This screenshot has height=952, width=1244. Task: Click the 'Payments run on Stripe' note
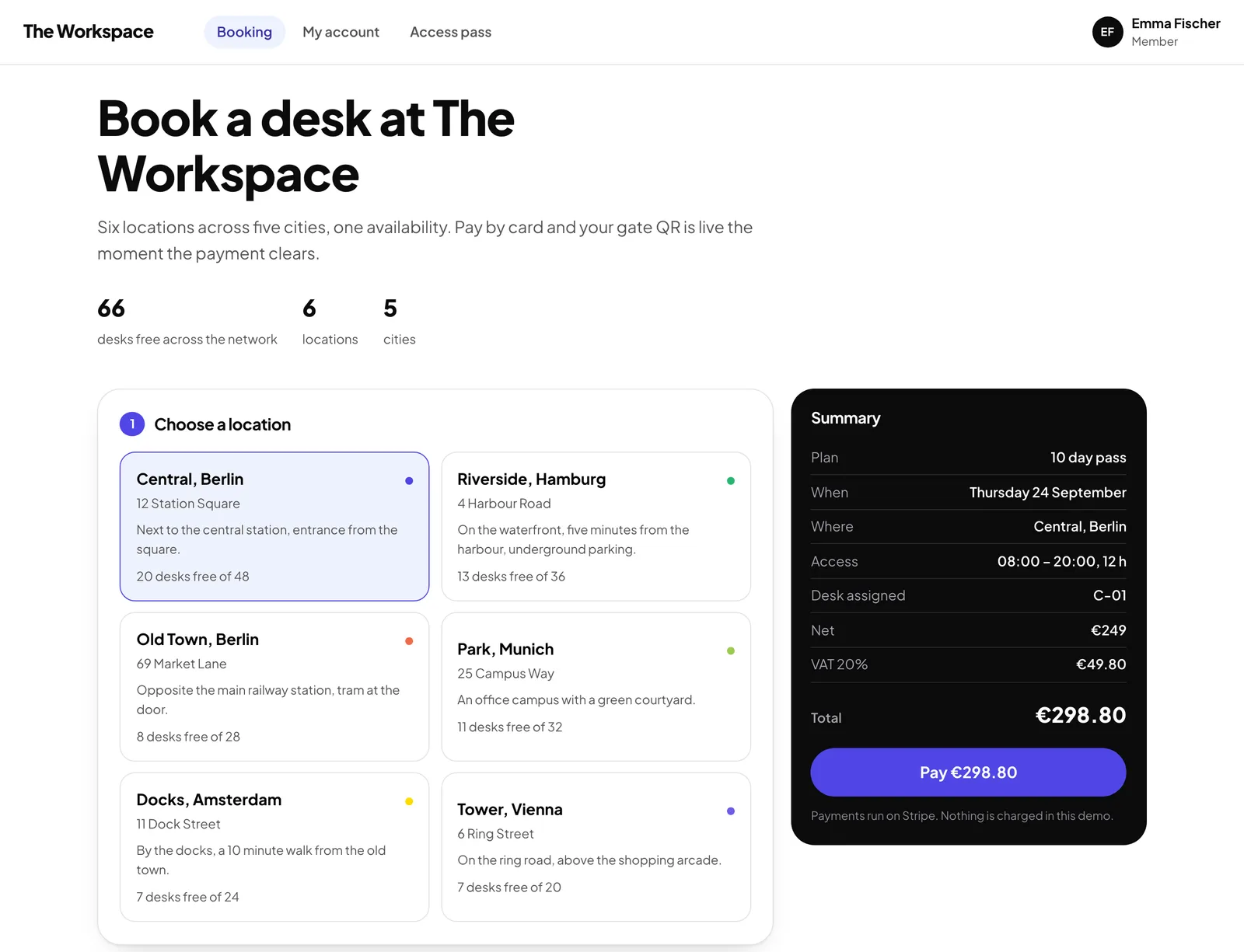pos(962,816)
